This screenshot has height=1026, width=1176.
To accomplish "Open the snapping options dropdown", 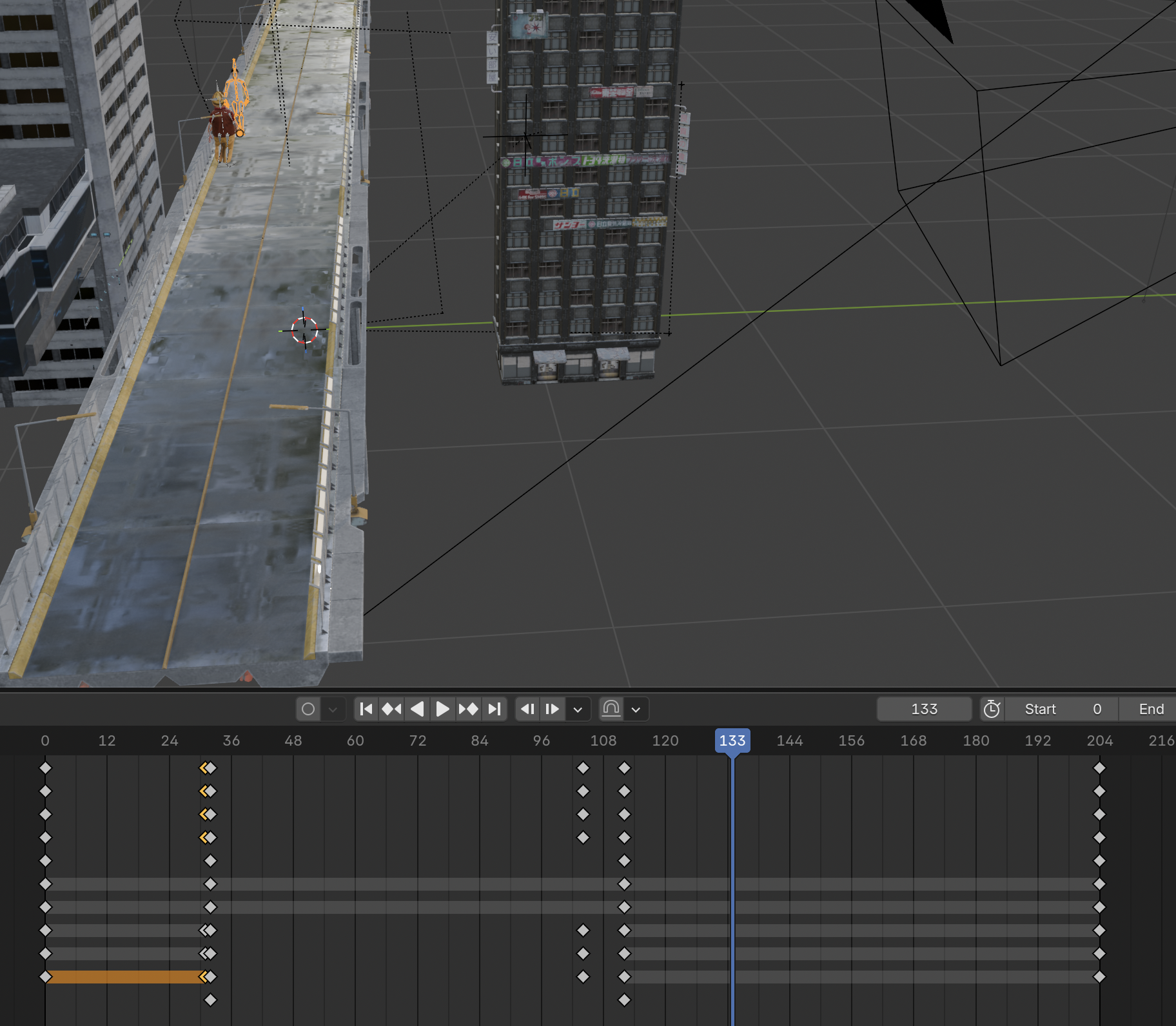I will [636, 709].
